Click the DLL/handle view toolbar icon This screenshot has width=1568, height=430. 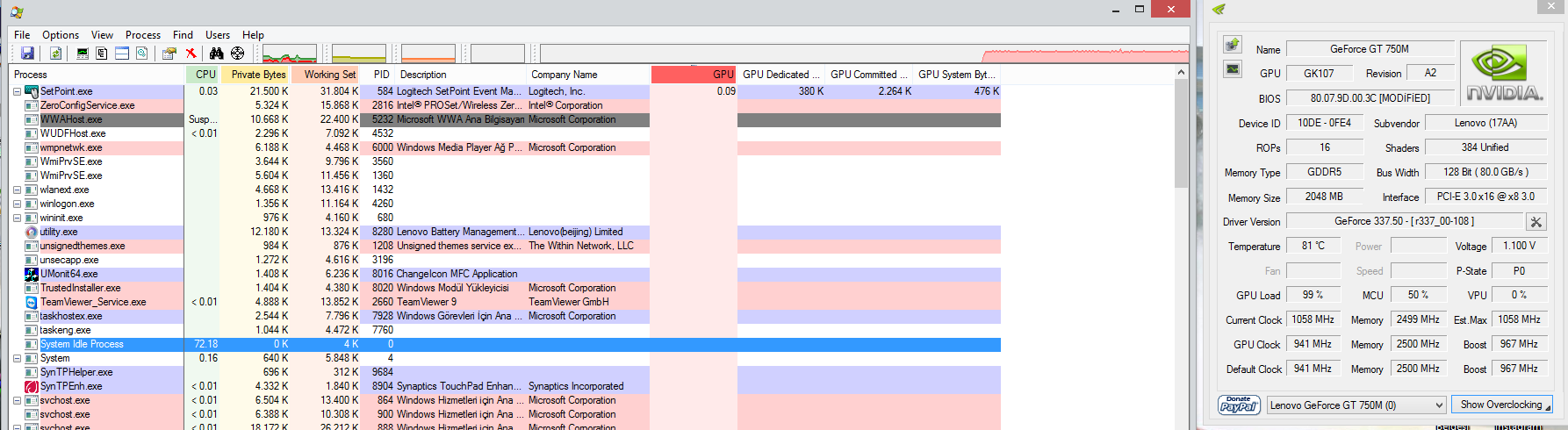coord(141,54)
